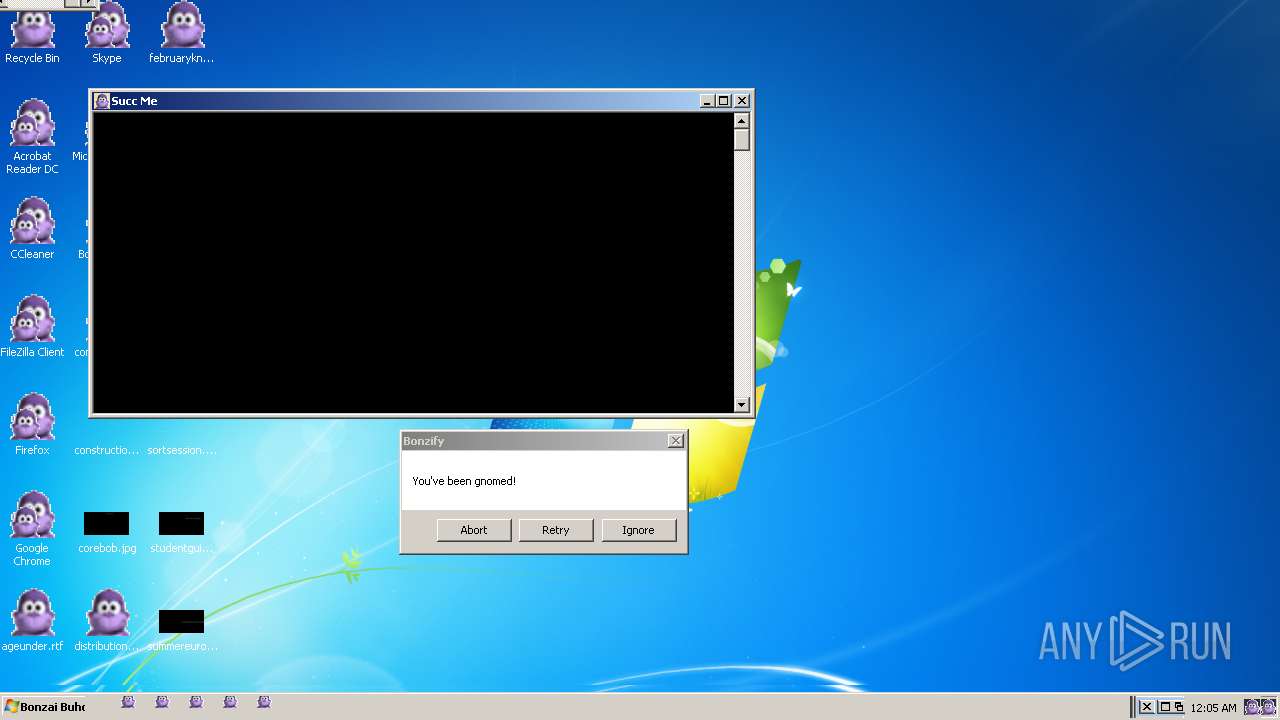Viewport: 1280px width, 720px height.
Task: Click the Succ Me scrollbar down arrow
Action: tap(742, 405)
